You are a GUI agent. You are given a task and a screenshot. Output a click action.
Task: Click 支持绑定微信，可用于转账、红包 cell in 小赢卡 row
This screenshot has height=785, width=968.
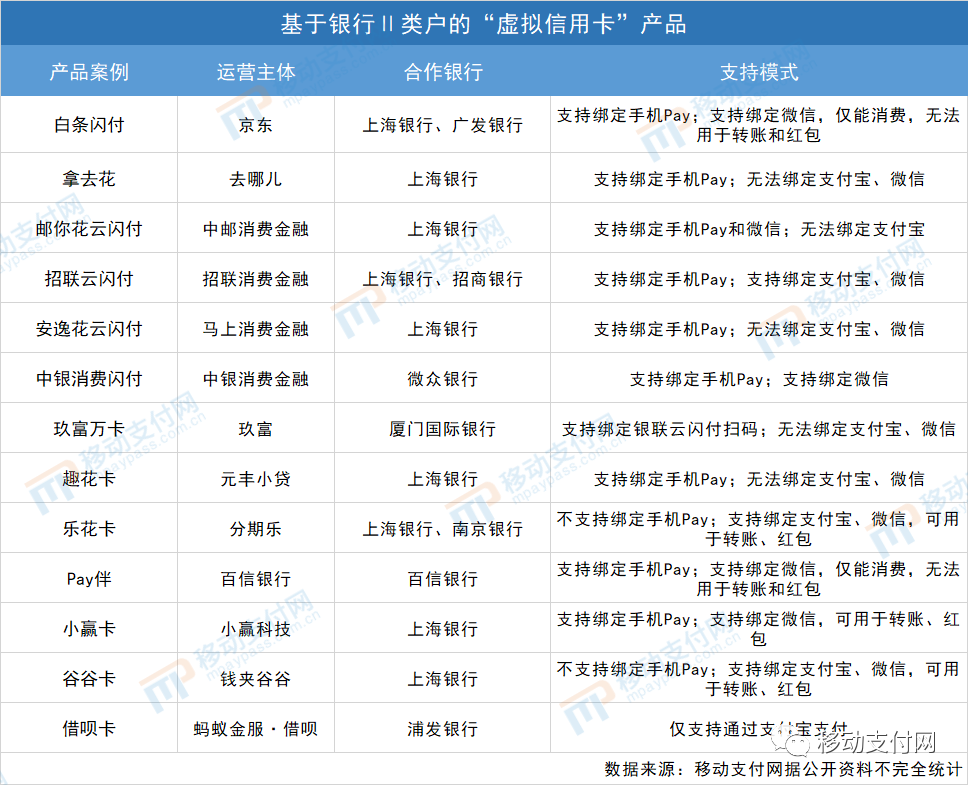tap(759, 629)
